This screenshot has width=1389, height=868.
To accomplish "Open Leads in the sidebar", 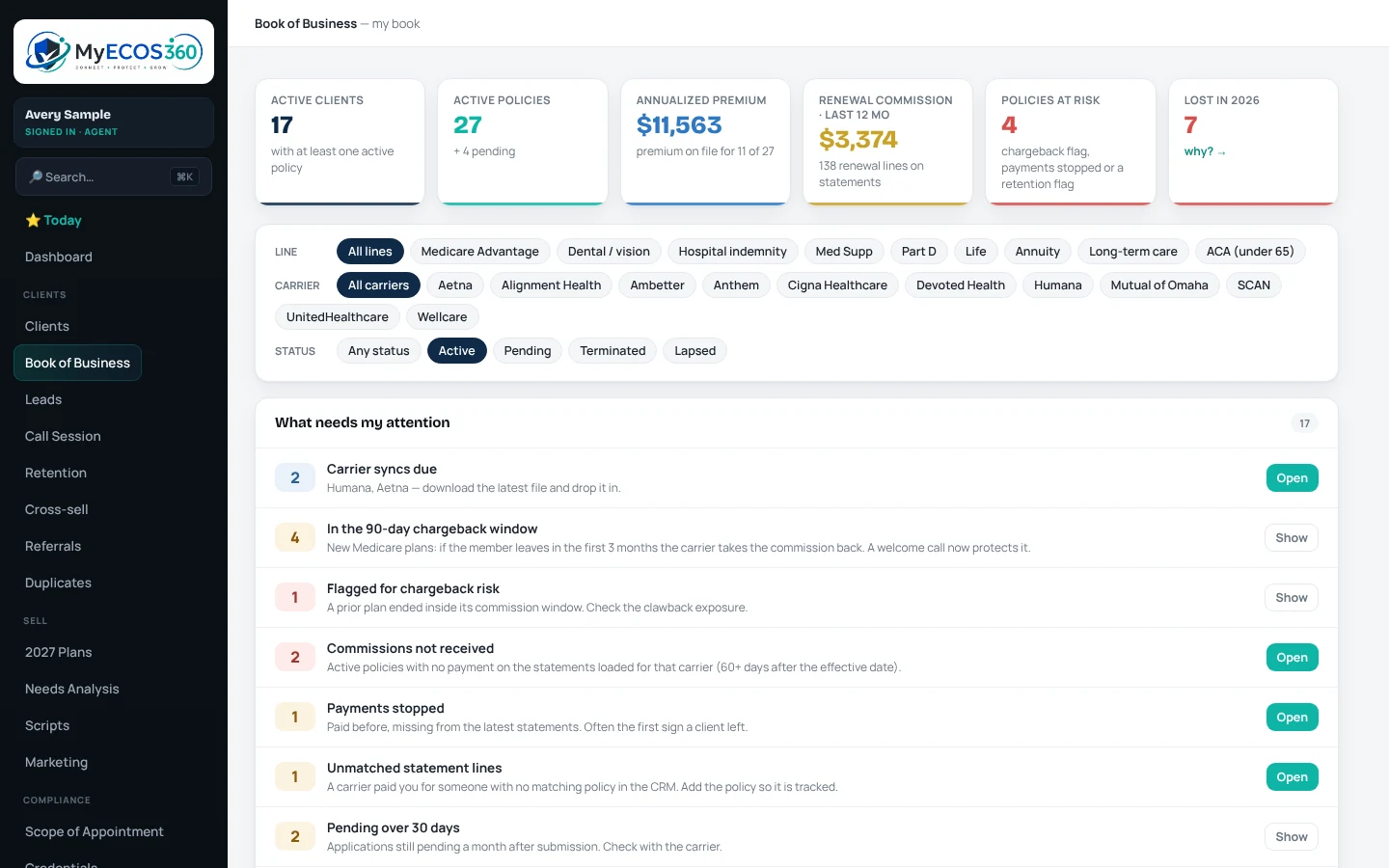I will 43,399.
